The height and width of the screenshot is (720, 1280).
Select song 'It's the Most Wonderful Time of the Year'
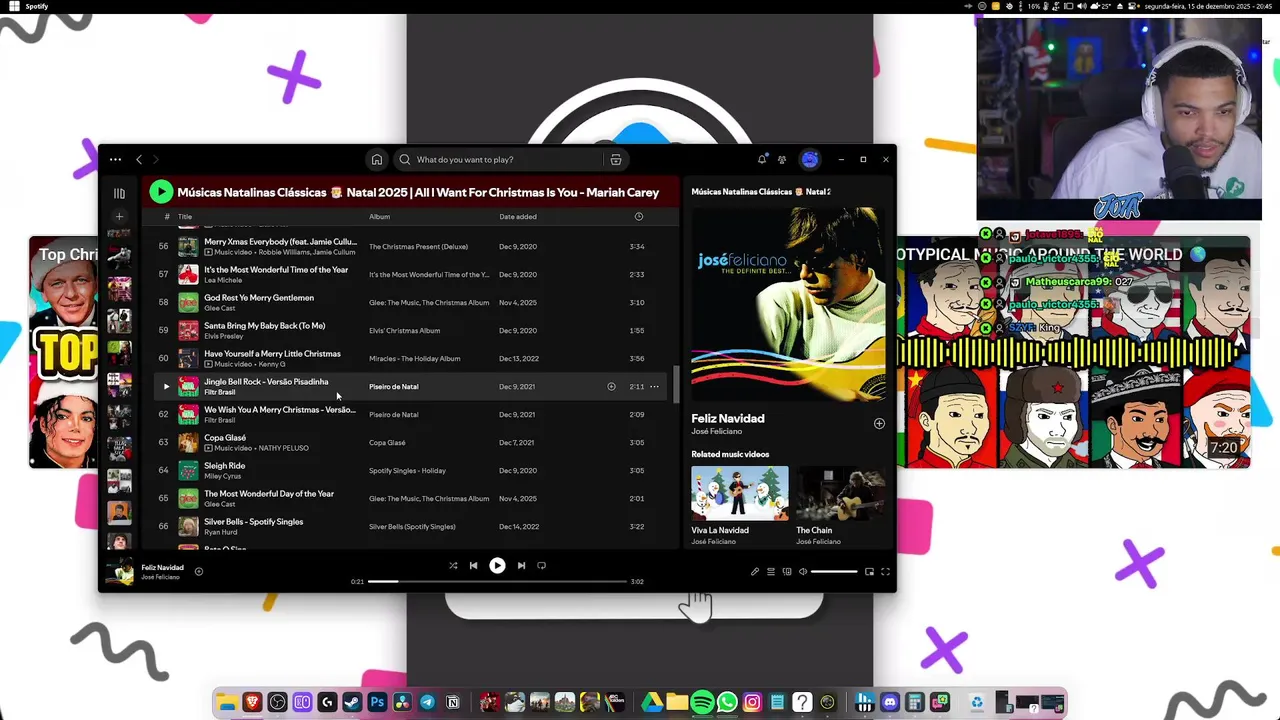pyautogui.click(x=276, y=270)
